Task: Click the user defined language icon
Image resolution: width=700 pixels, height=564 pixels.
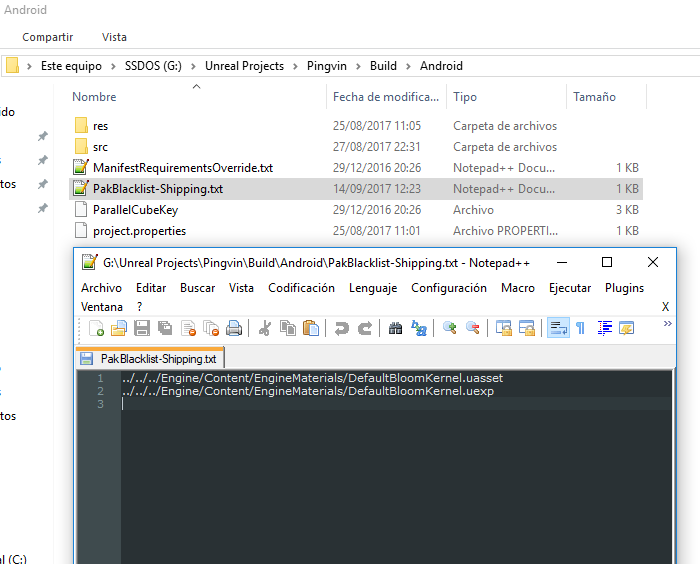Action: coord(627,328)
